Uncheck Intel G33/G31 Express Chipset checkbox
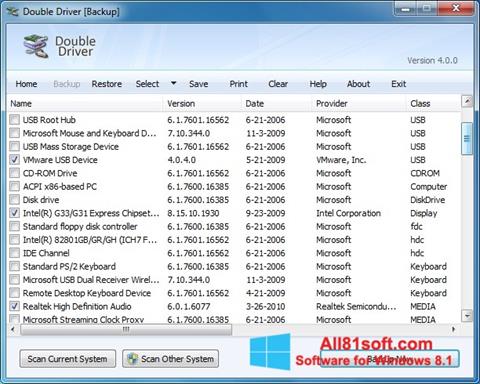Viewport: 480px width, 384px height. pyautogui.click(x=15, y=213)
